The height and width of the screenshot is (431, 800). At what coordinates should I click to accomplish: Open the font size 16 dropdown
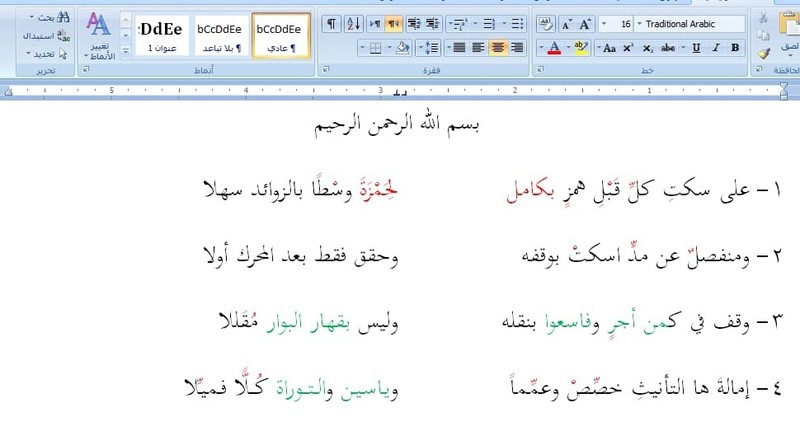620,23
